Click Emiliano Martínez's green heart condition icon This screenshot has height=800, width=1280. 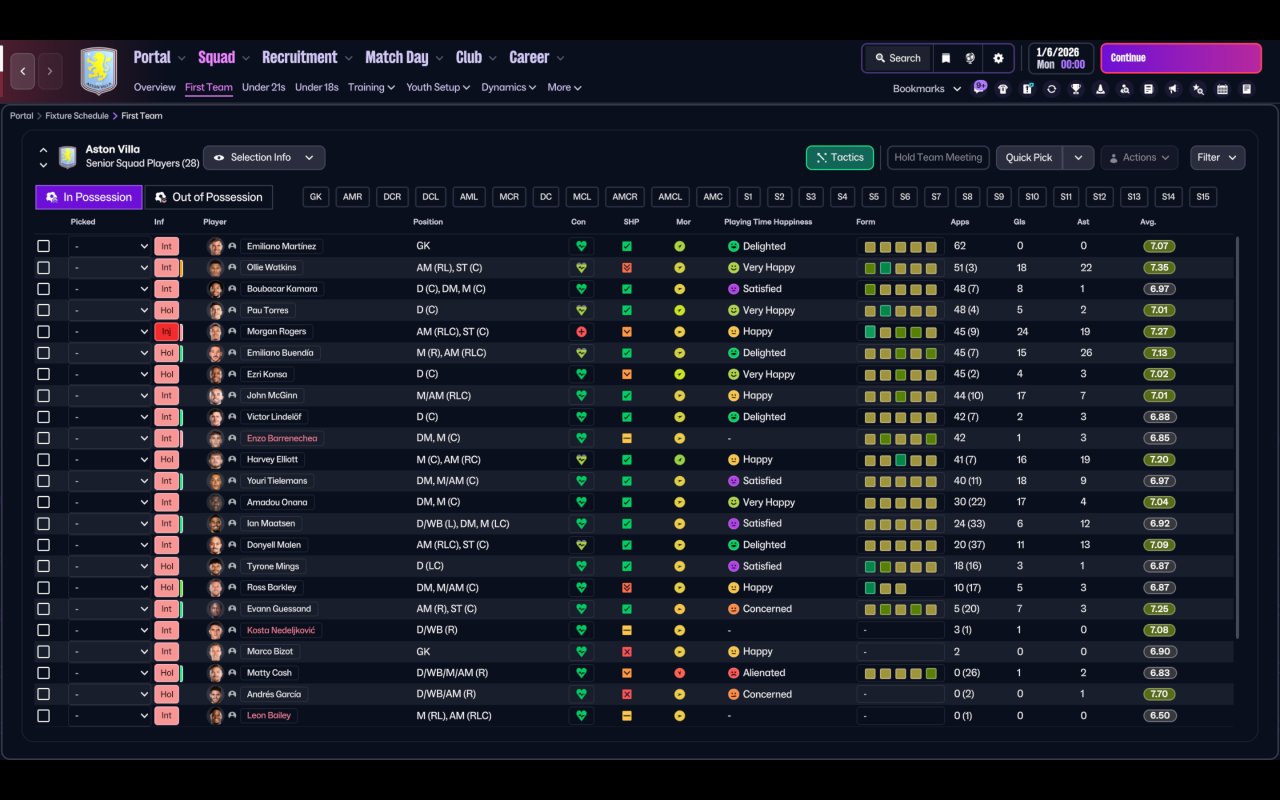click(x=581, y=246)
